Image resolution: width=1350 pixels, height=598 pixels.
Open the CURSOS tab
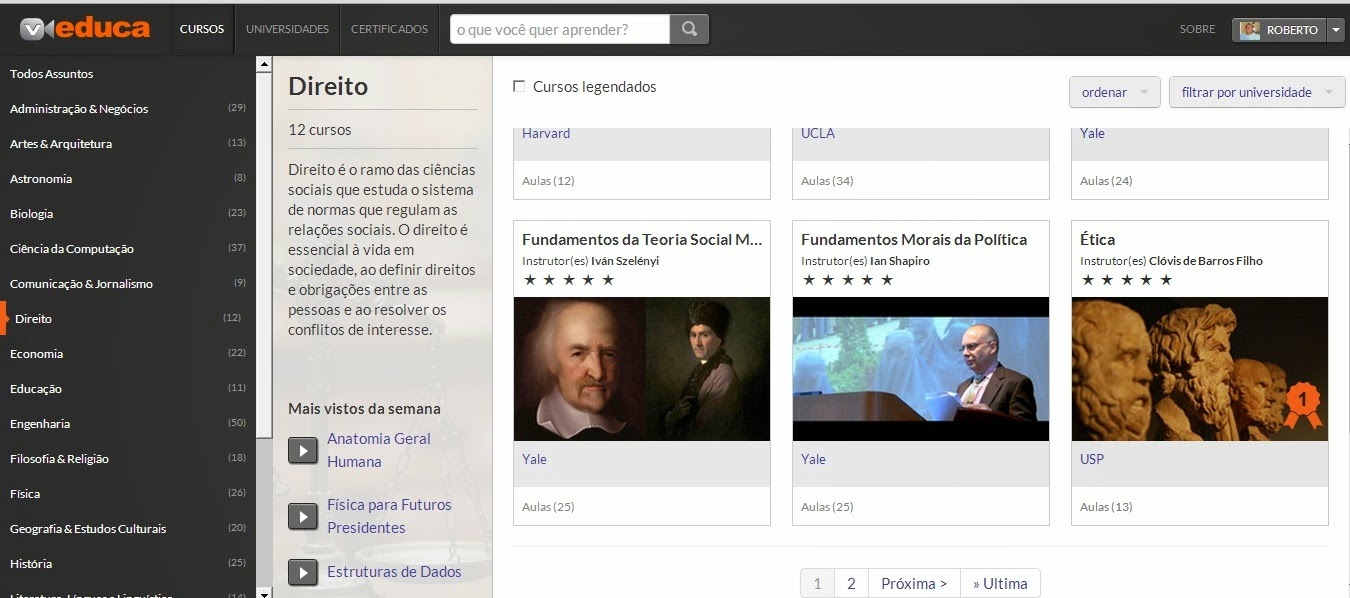tap(202, 29)
